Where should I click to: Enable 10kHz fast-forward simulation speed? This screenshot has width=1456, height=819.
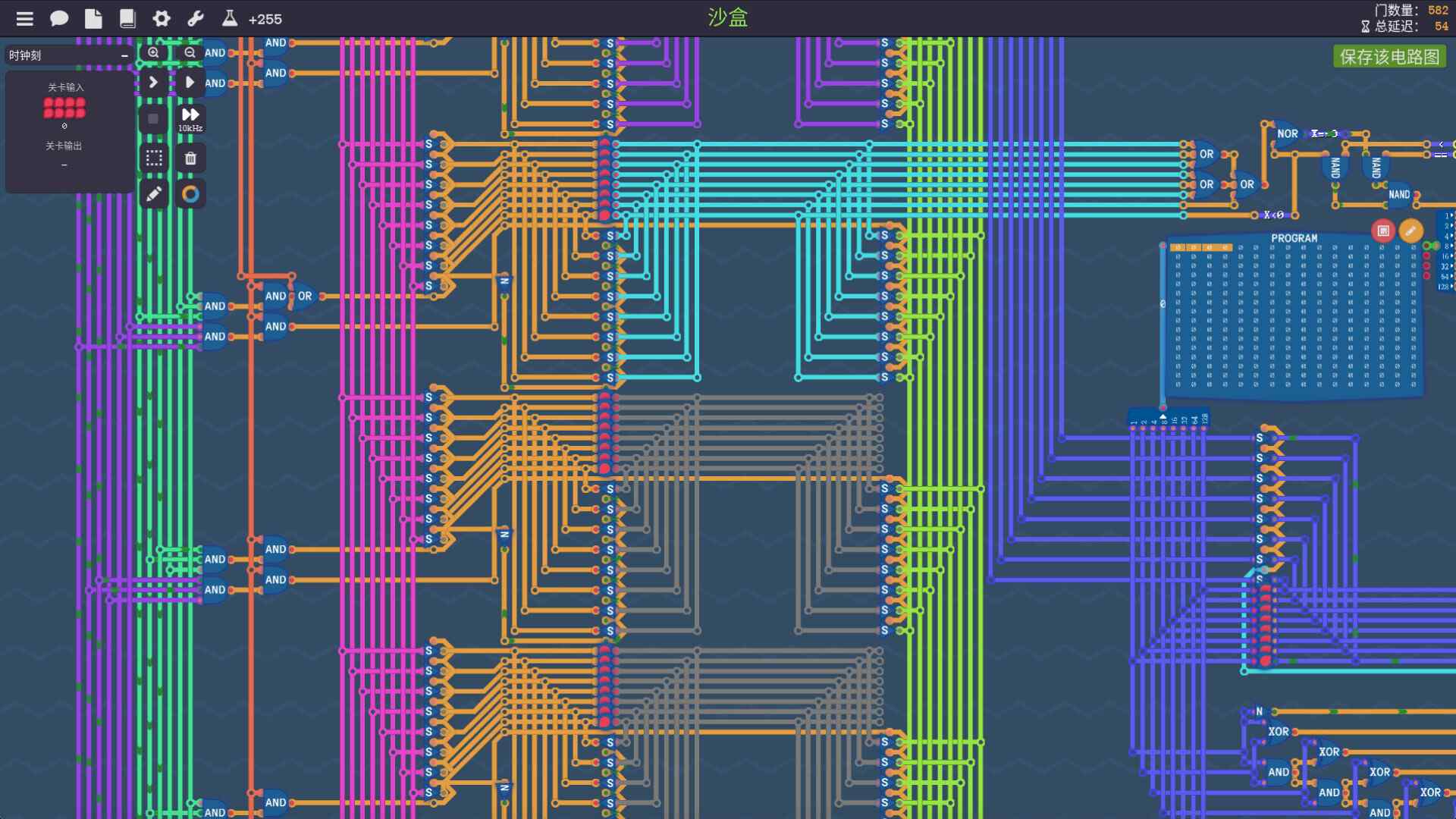pos(190,115)
